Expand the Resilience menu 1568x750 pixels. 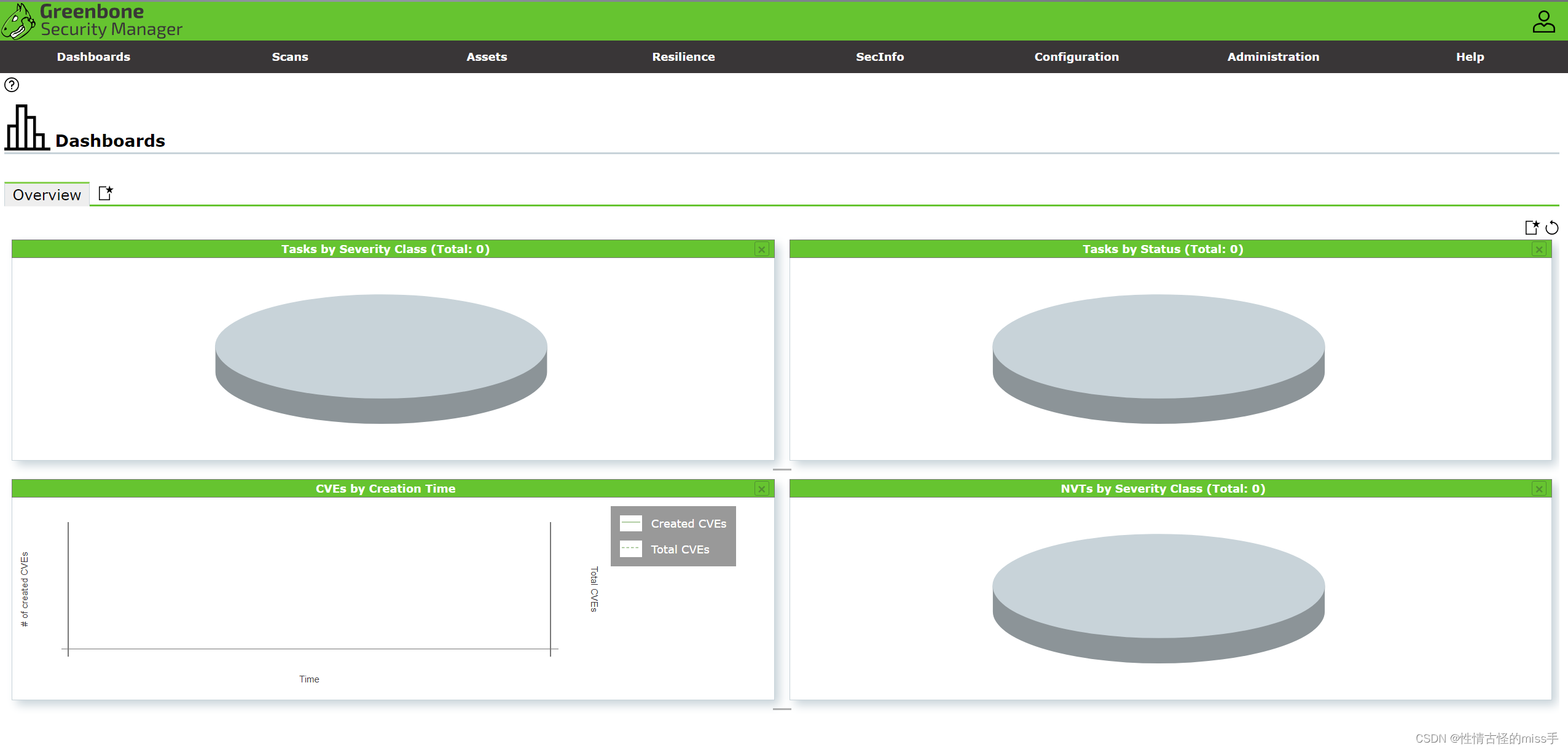[x=683, y=57]
